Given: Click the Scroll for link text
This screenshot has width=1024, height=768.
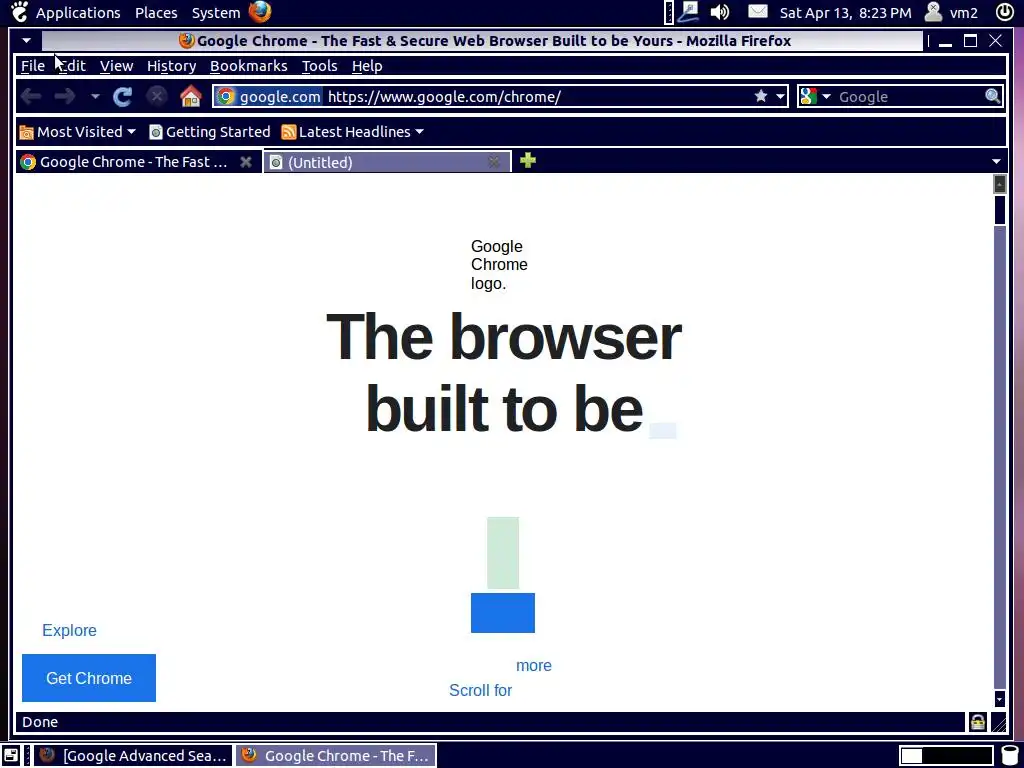Looking at the screenshot, I should click(481, 690).
